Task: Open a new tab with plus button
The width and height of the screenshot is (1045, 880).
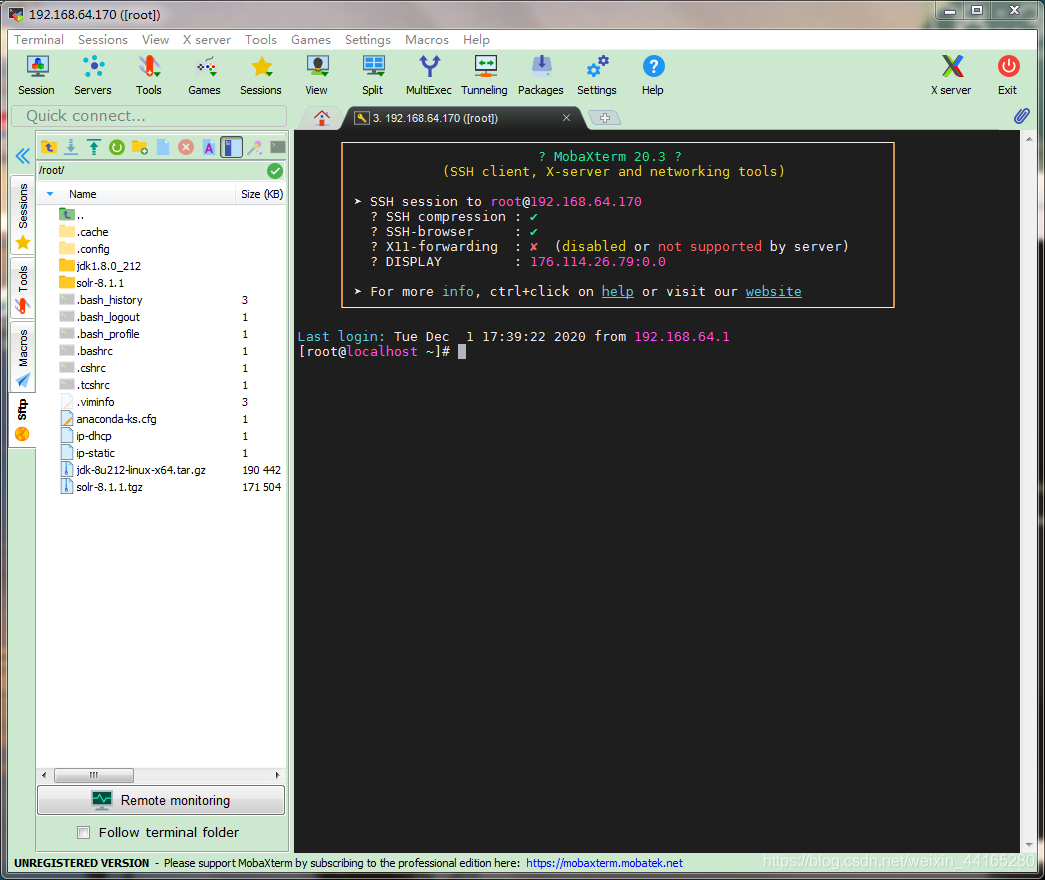Action: click(604, 118)
